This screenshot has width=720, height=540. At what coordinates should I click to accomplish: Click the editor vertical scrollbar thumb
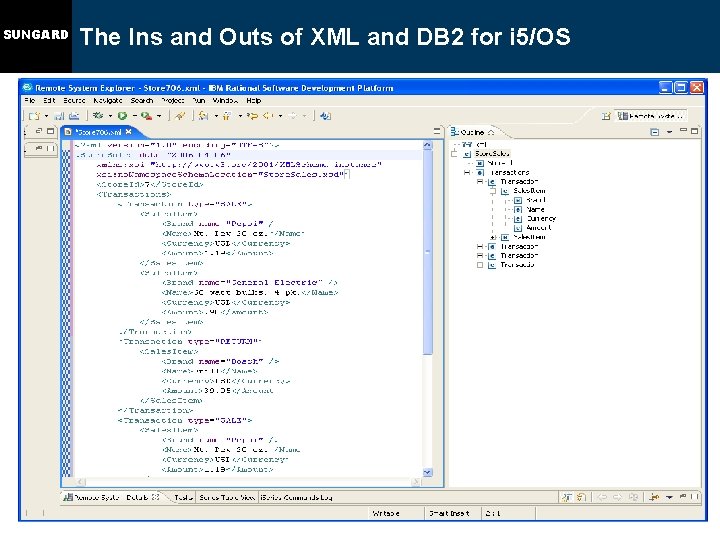coord(428,252)
